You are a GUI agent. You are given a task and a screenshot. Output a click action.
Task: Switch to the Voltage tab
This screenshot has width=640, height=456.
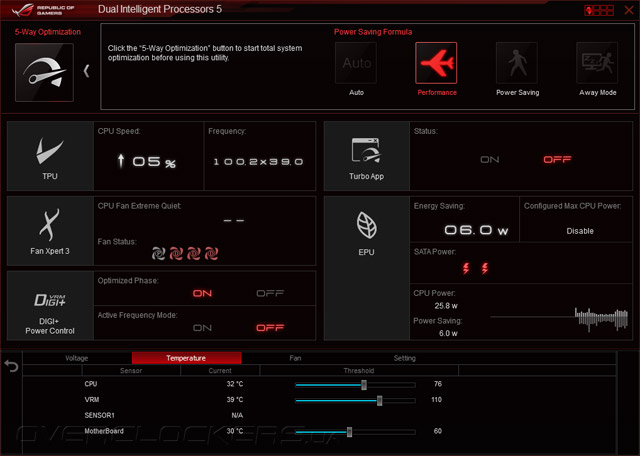pos(77,358)
